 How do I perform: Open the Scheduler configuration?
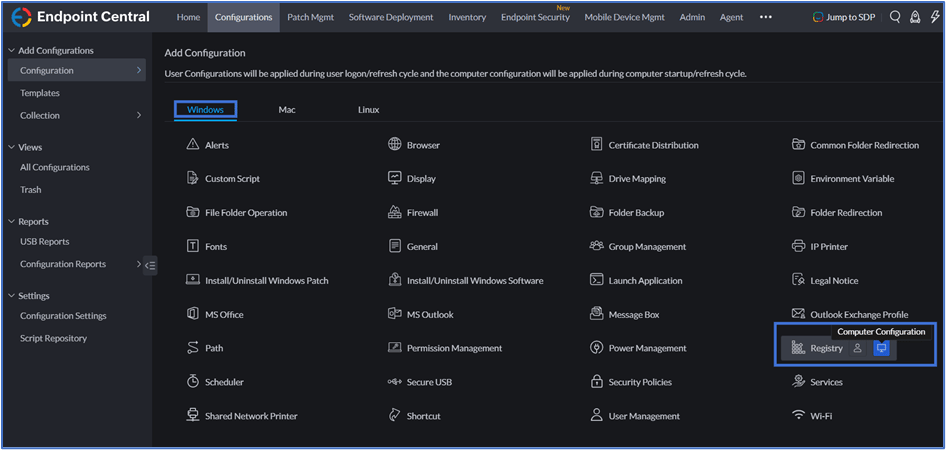(215, 382)
